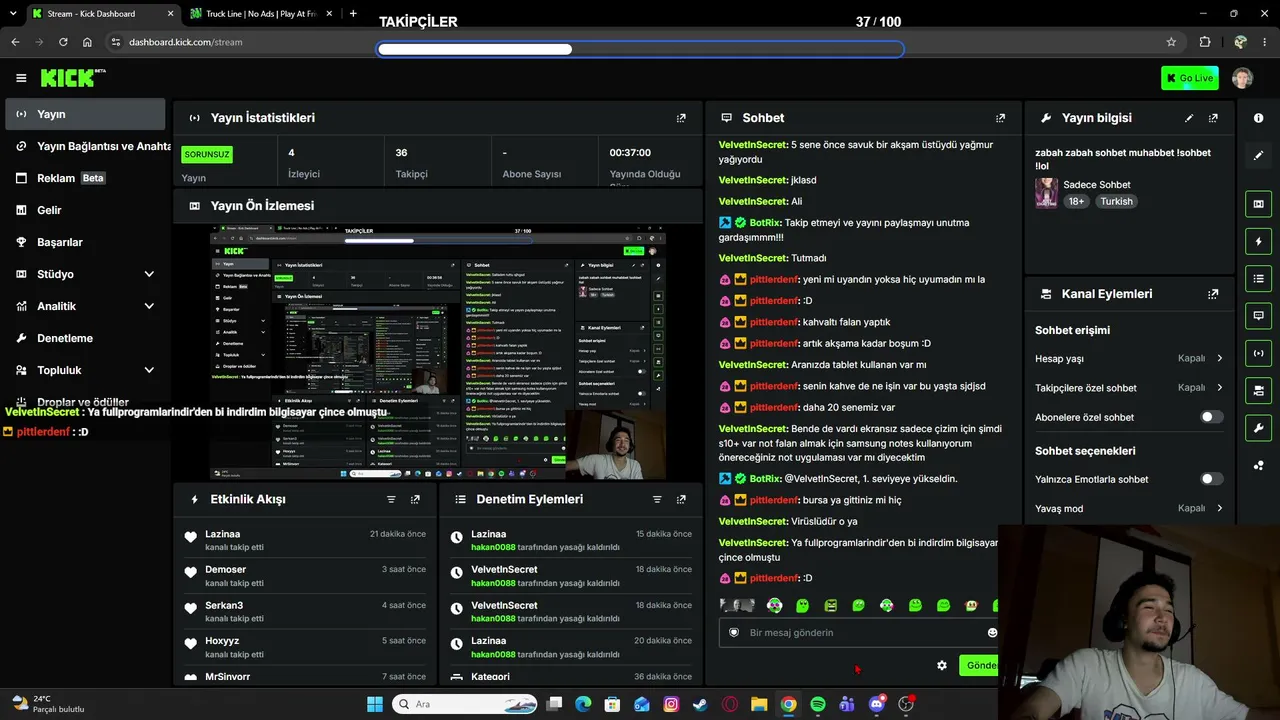Toggle the lightning activity widget in right rail
Image resolution: width=1280 pixels, height=720 pixels.
(1258, 241)
